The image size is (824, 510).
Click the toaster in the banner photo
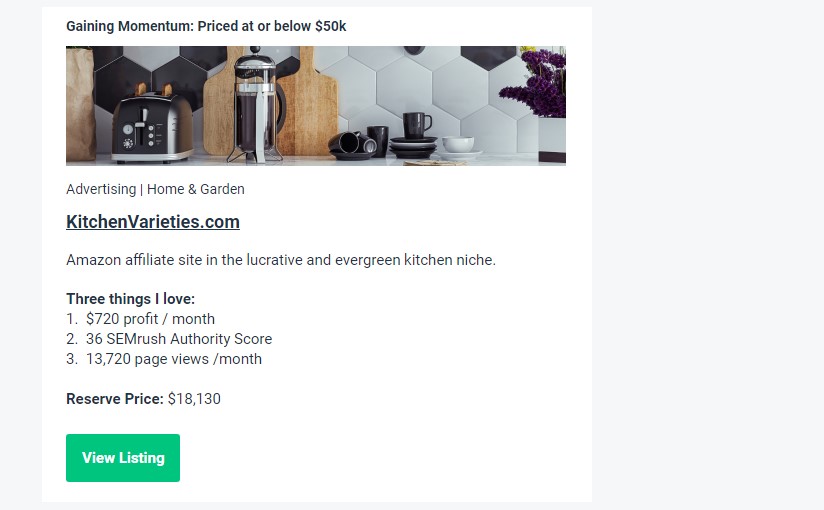152,124
